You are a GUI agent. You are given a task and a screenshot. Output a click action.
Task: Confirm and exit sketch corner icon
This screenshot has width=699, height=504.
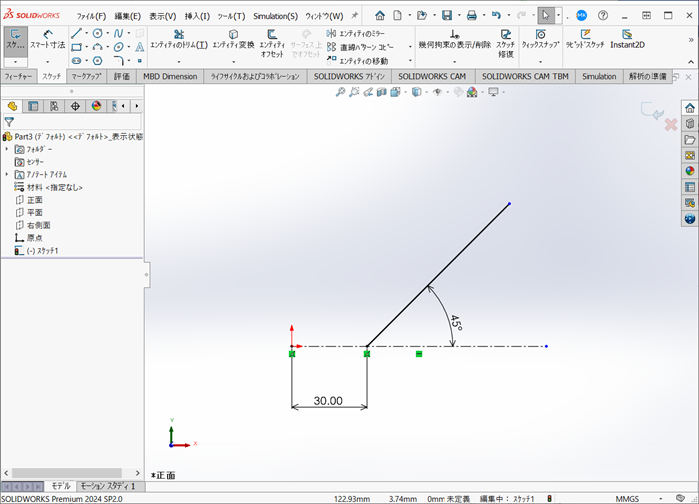point(652,111)
